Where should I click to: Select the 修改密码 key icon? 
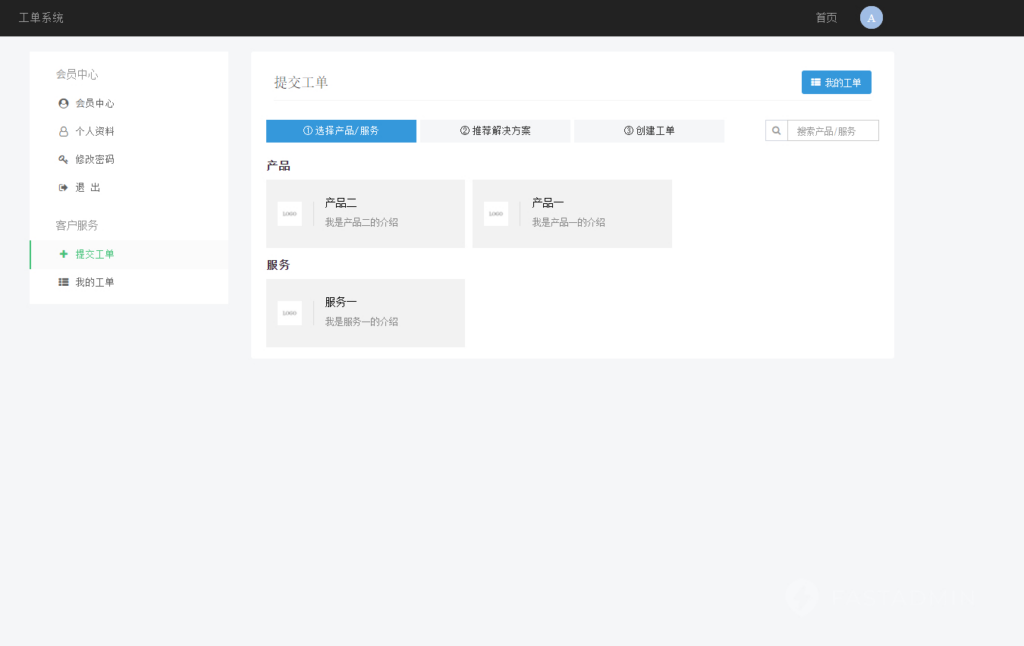(62, 159)
